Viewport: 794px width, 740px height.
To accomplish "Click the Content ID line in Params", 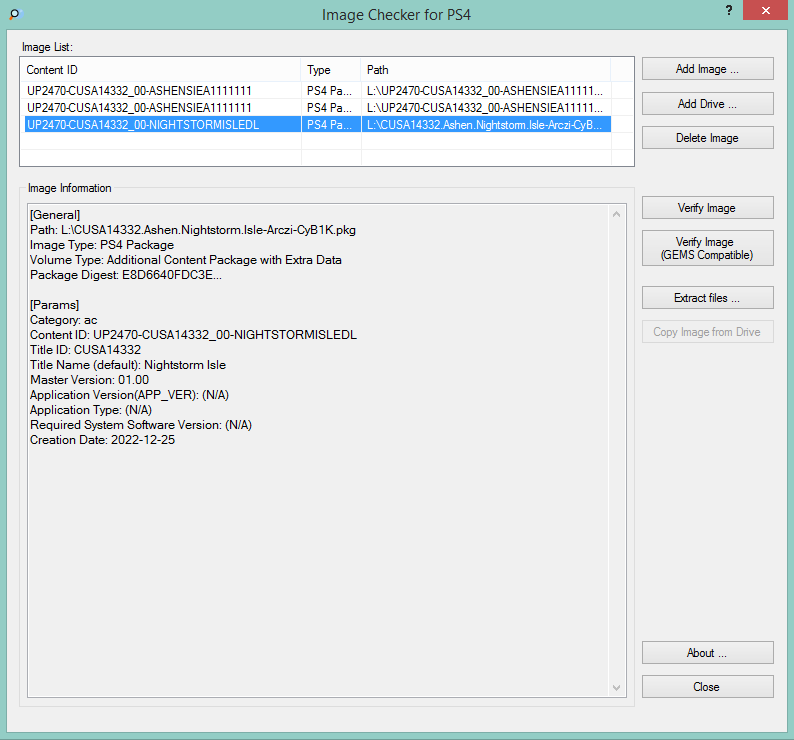I will [193, 335].
